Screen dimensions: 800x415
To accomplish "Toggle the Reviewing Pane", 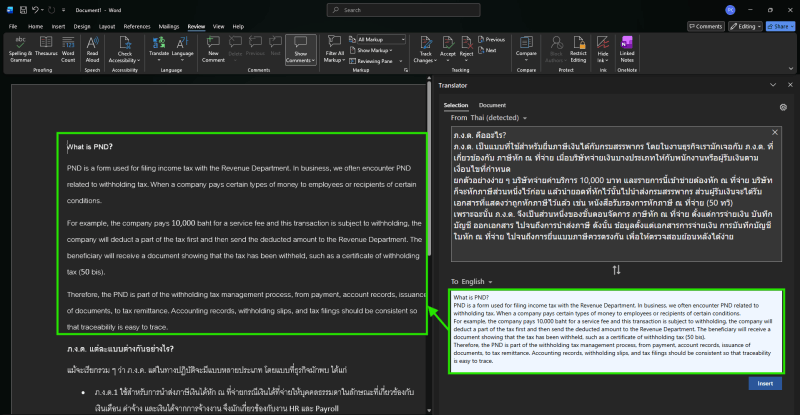I will tap(371, 61).
